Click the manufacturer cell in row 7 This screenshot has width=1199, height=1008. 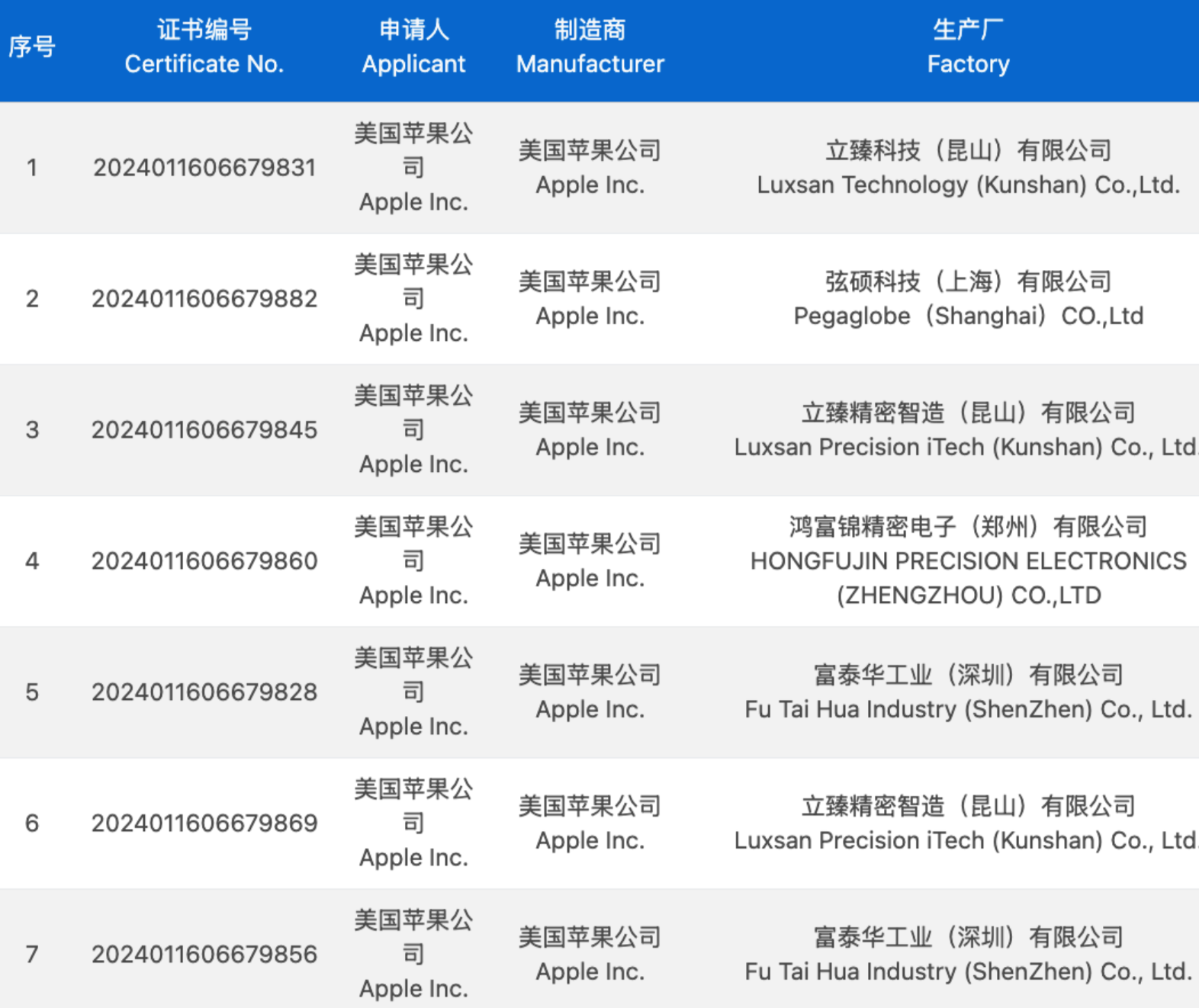tap(590, 955)
